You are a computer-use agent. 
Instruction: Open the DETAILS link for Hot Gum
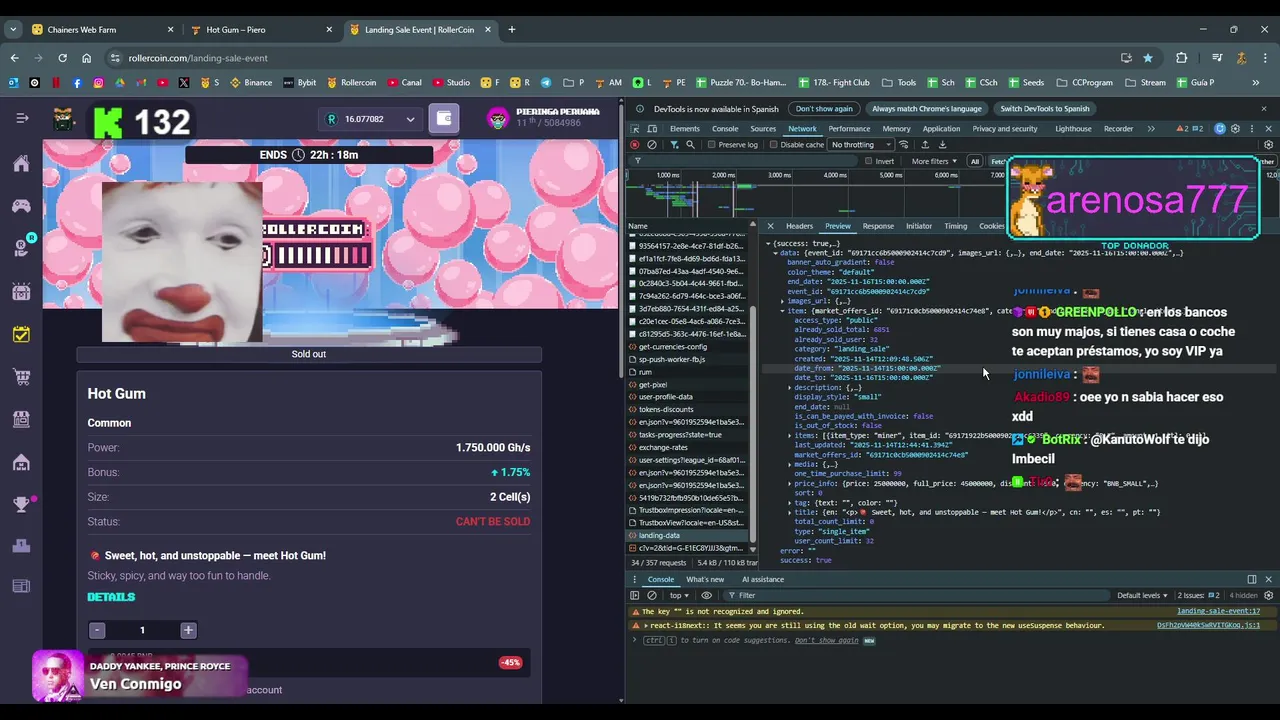pos(111,597)
